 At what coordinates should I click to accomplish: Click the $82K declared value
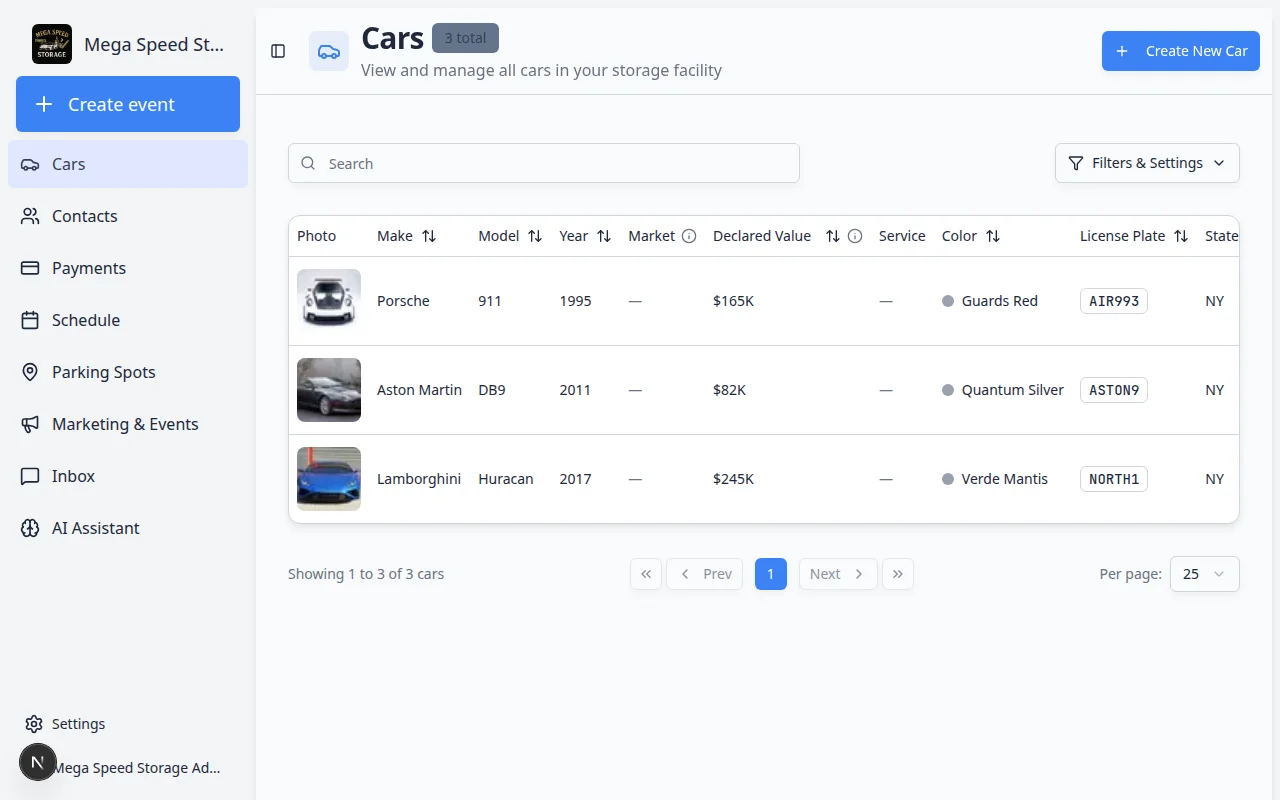pyautogui.click(x=729, y=390)
